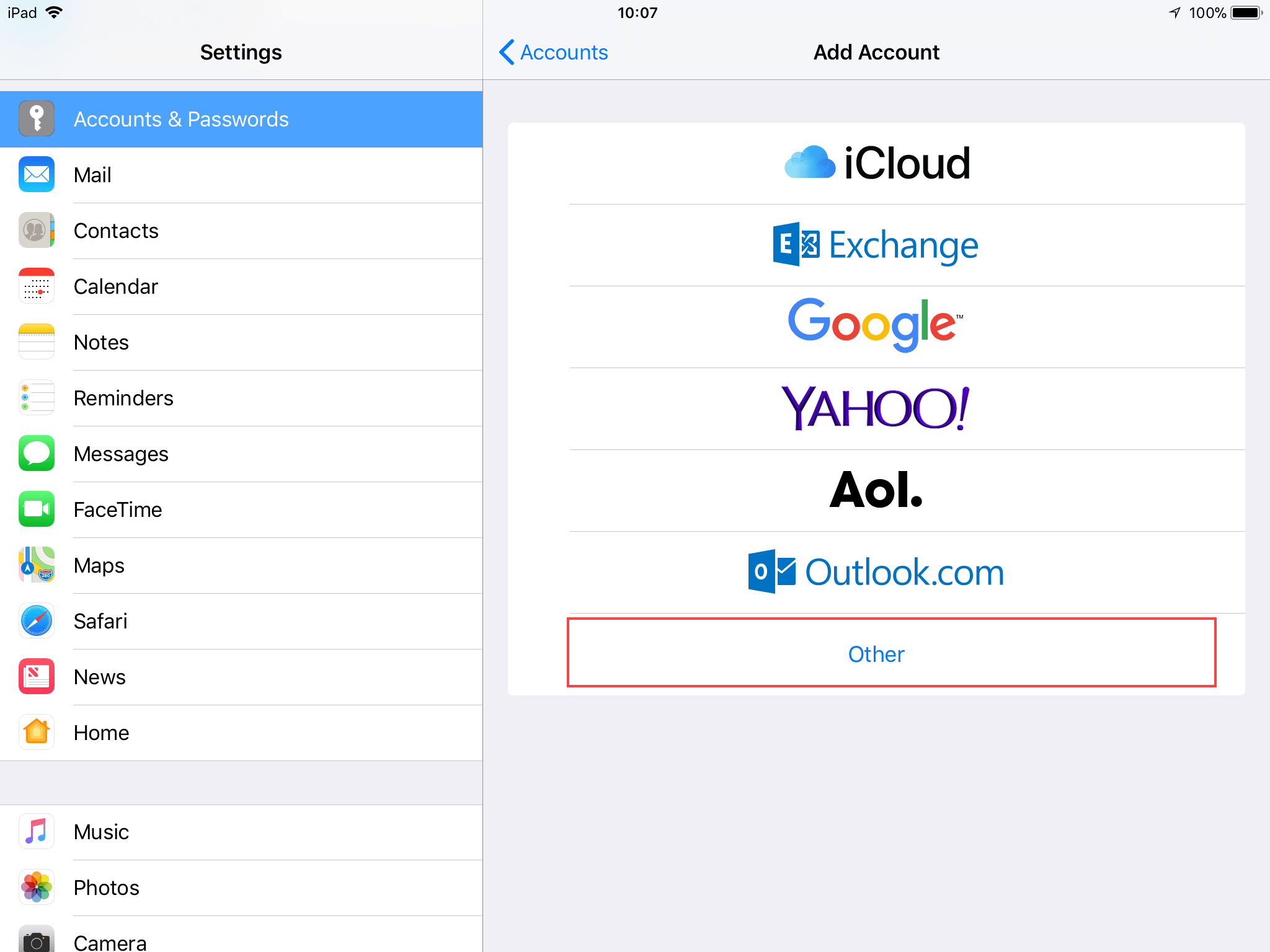Image resolution: width=1270 pixels, height=952 pixels.
Task: Tap the Safari compass icon
Action: coord(37,621)
